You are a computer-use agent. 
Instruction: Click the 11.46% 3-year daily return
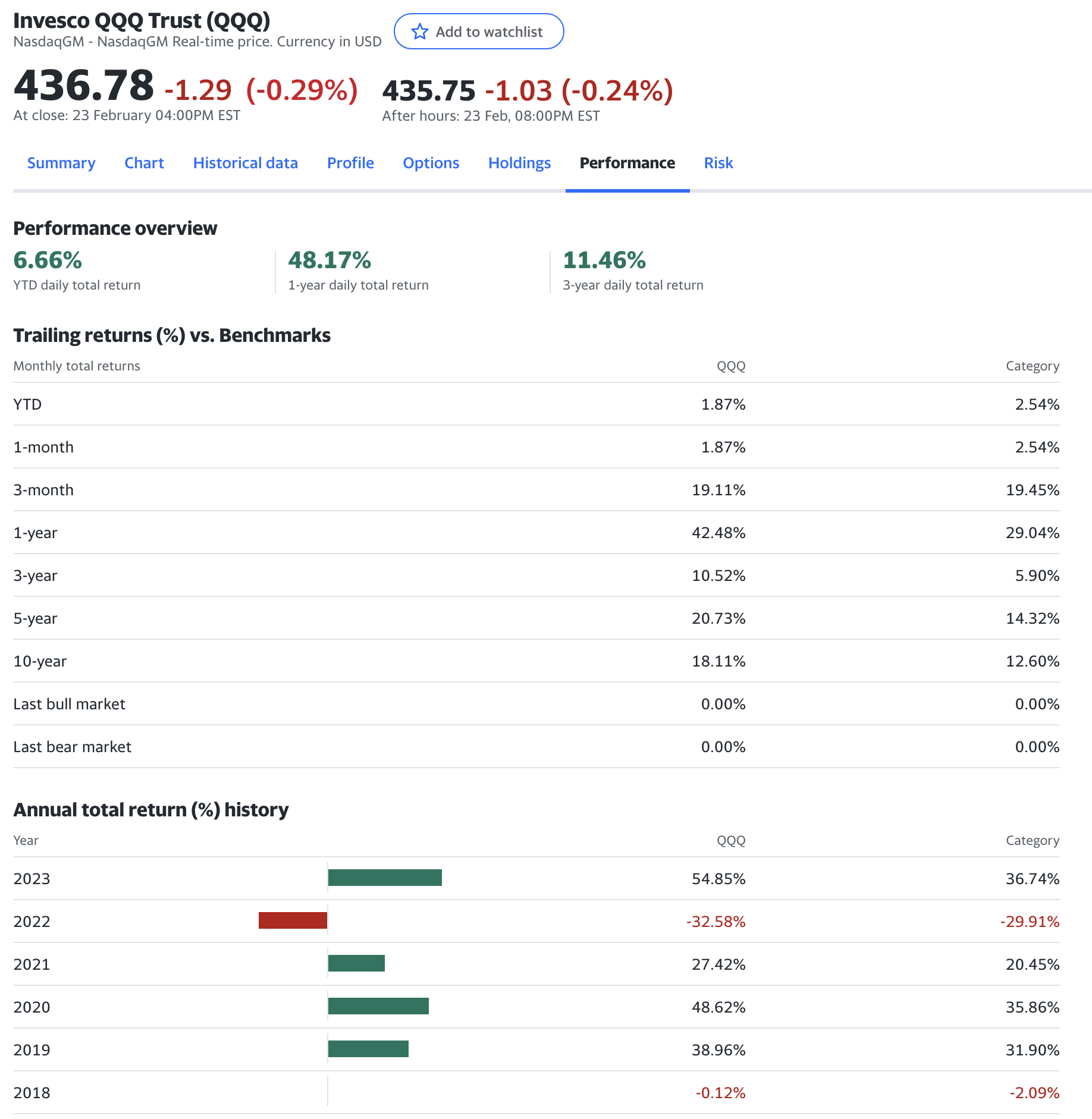tap(604, 260)
